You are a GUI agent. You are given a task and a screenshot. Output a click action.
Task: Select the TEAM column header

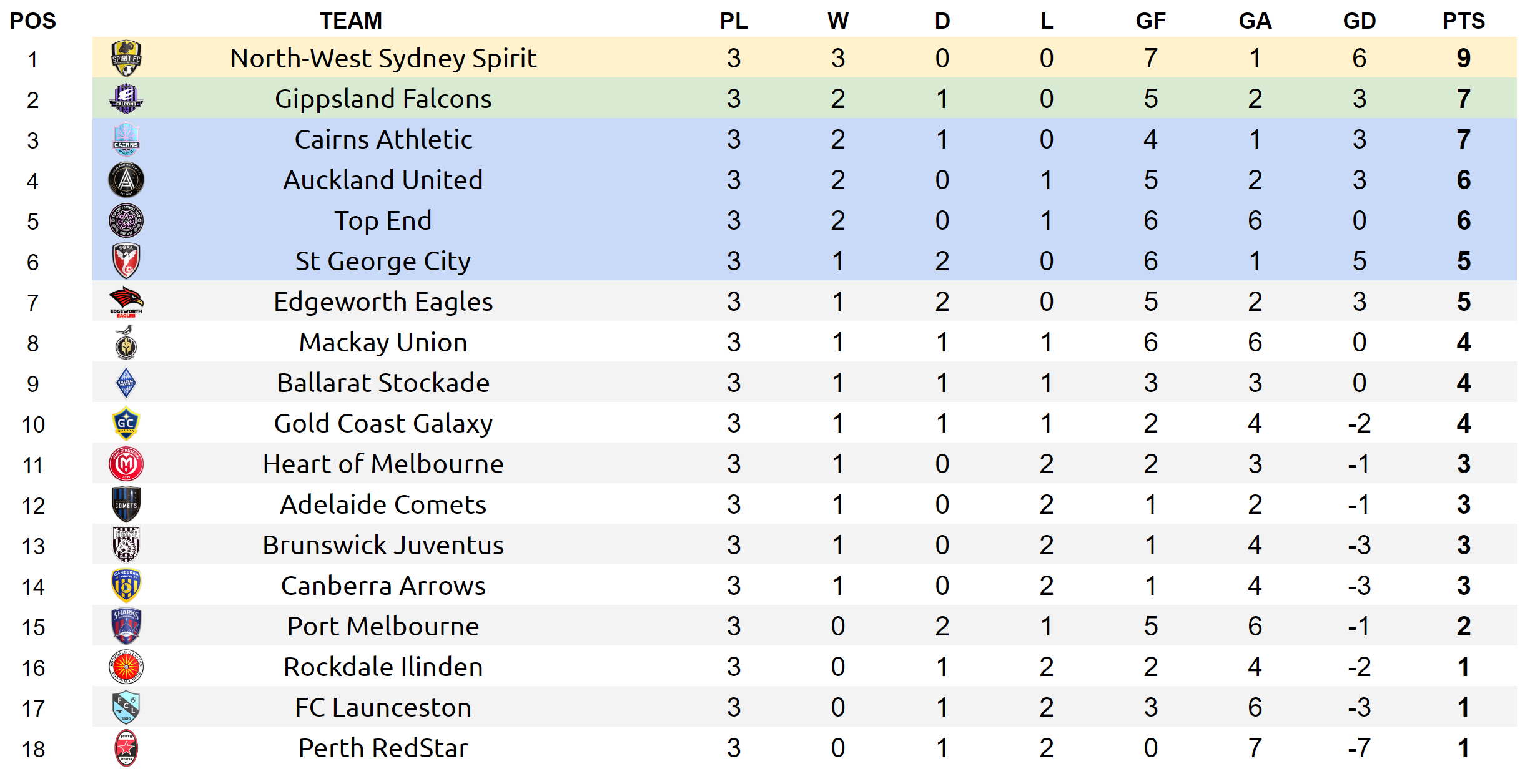click(x=351, y=21)
